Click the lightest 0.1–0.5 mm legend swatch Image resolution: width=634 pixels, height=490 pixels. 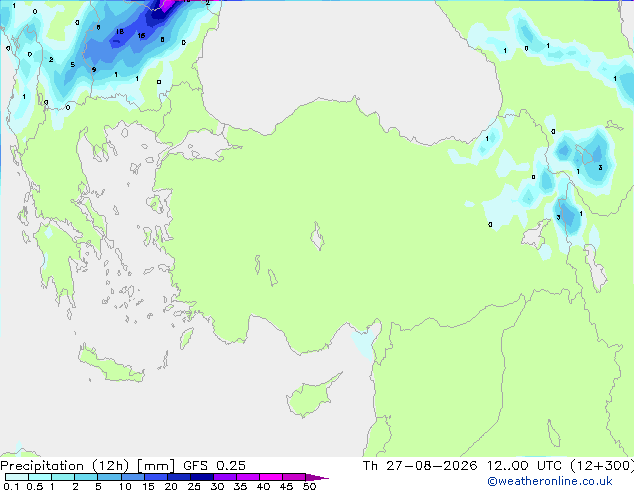tap(17, 477)
